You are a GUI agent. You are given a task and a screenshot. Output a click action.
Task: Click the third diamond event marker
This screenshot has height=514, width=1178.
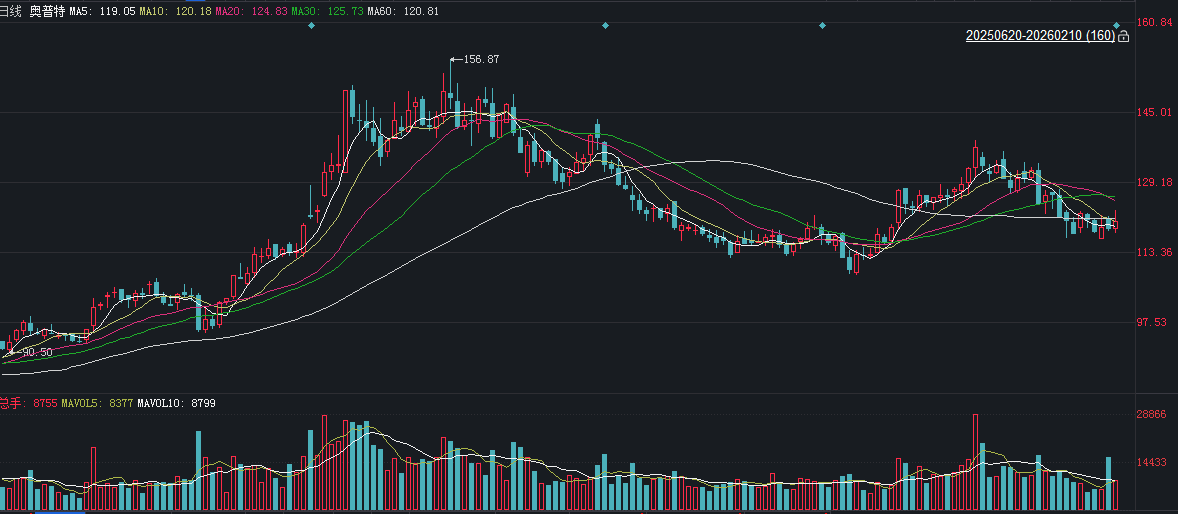pos(822,25)
